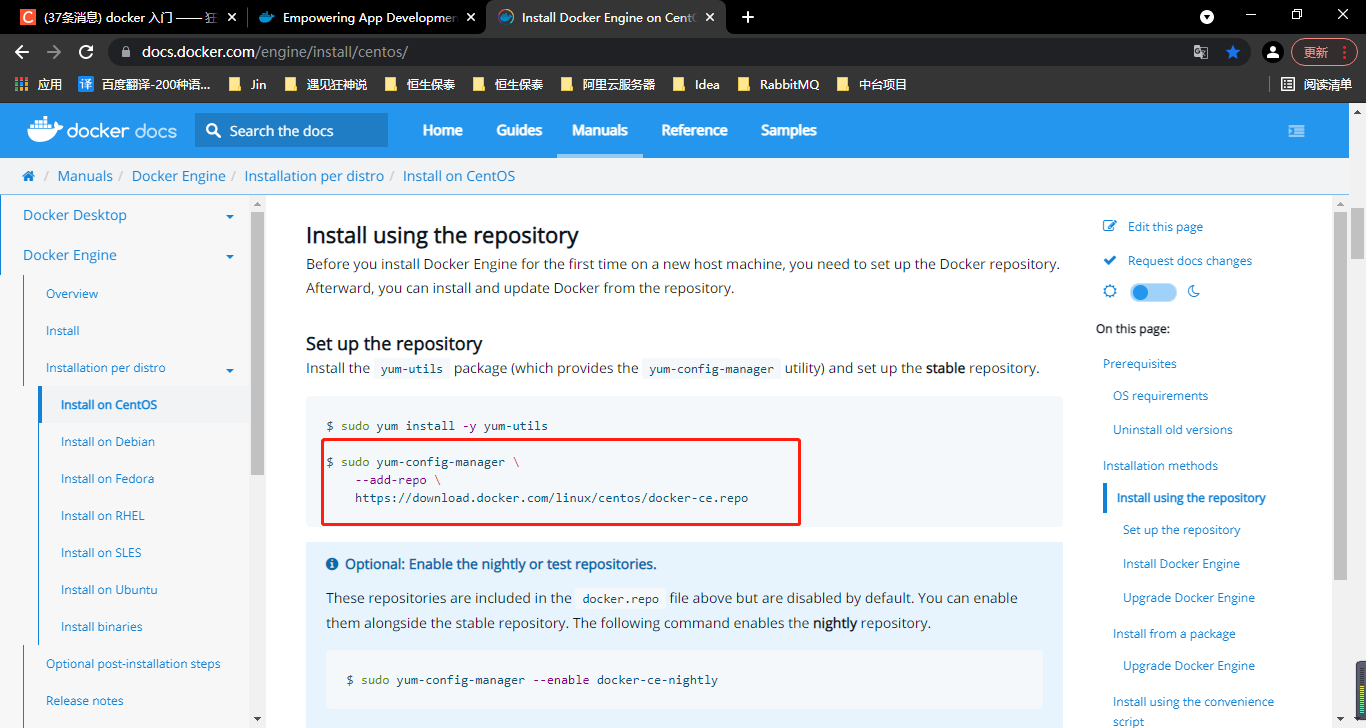Viewport: 1366px width, 728px height.
Task: Click Docker Engine in the breadcrumb
Action: click(x=179, y=176)
